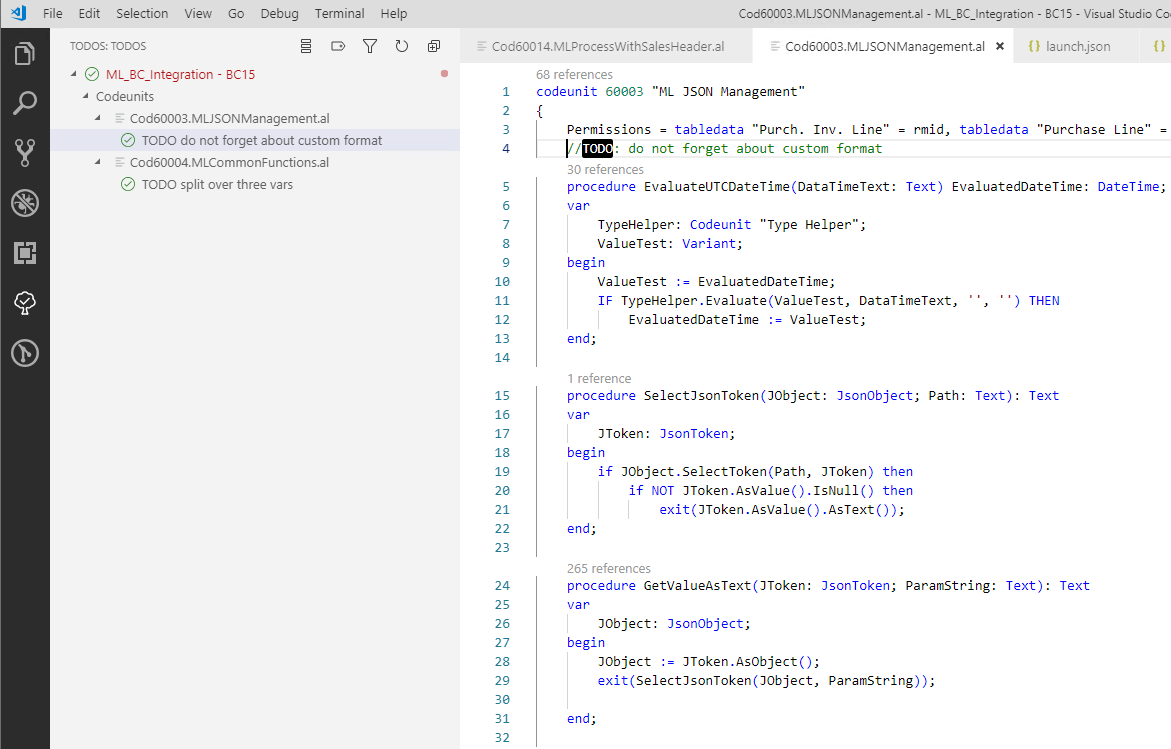Open the Source Control view
This screenshot has height=749, width=1171.
25,152
